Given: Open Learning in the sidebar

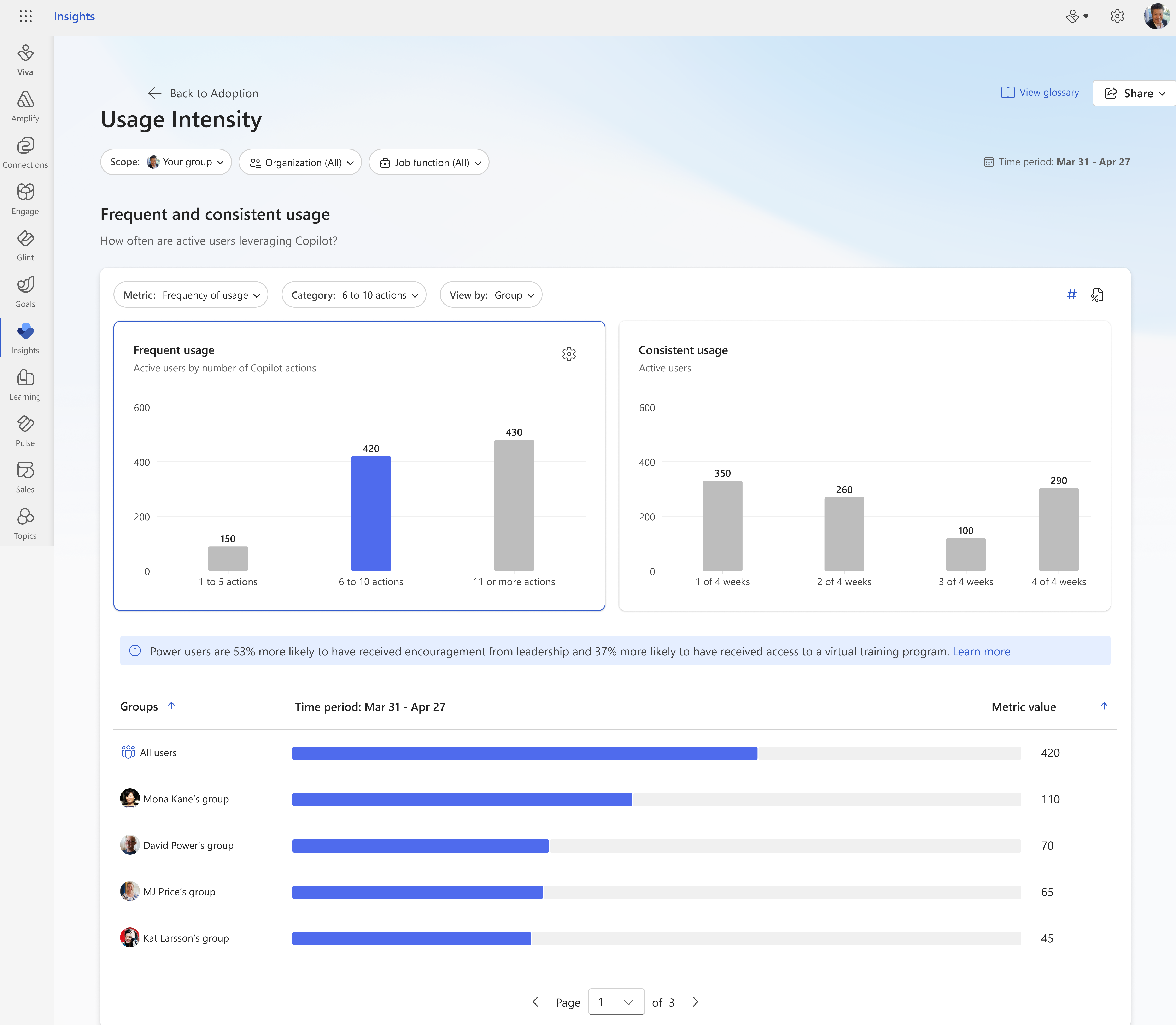Looking at the screenshot, I should click(25, 384).
